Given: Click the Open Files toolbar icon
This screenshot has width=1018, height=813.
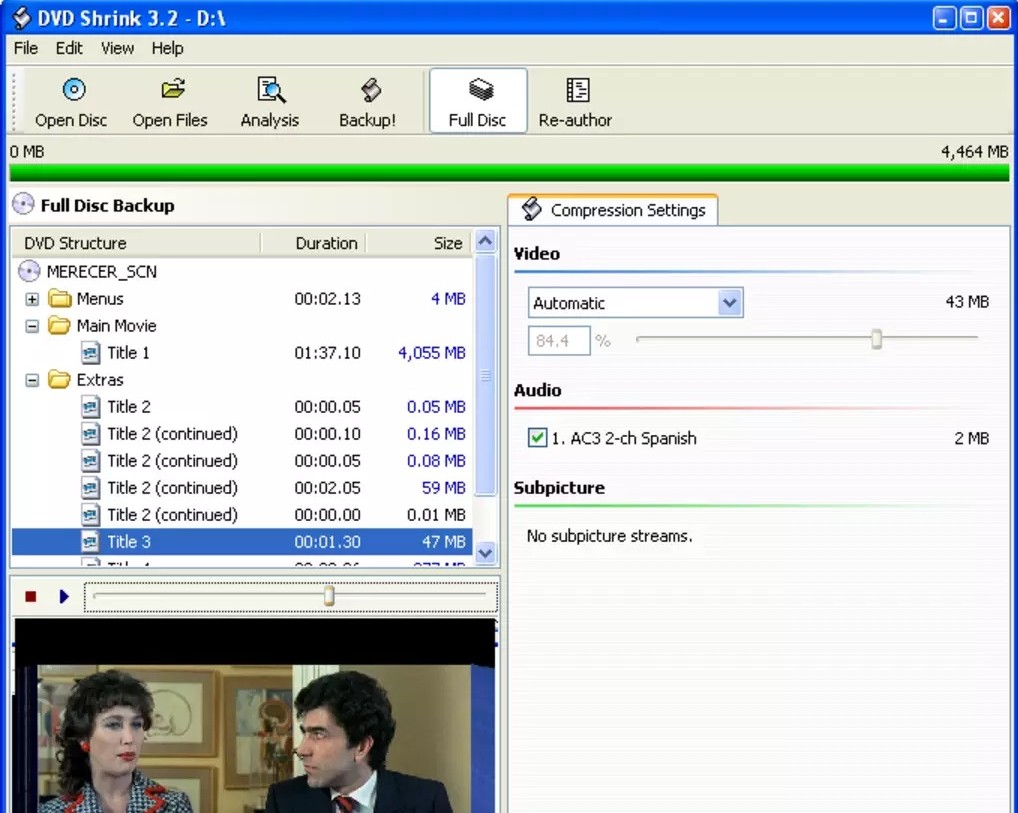Looking at the screenshot, I should (x=169, y=99).
